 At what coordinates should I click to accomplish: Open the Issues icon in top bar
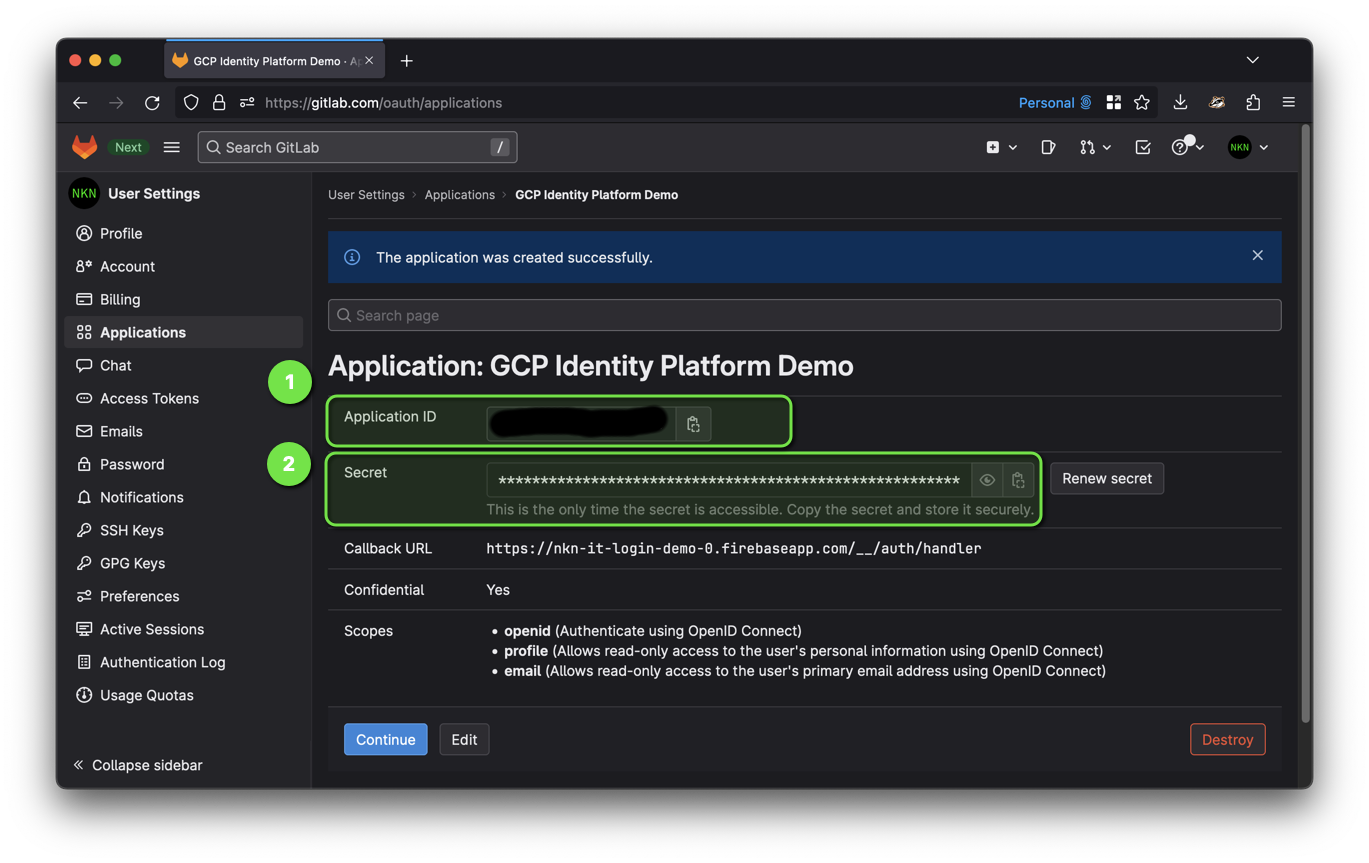(1048, 147)
